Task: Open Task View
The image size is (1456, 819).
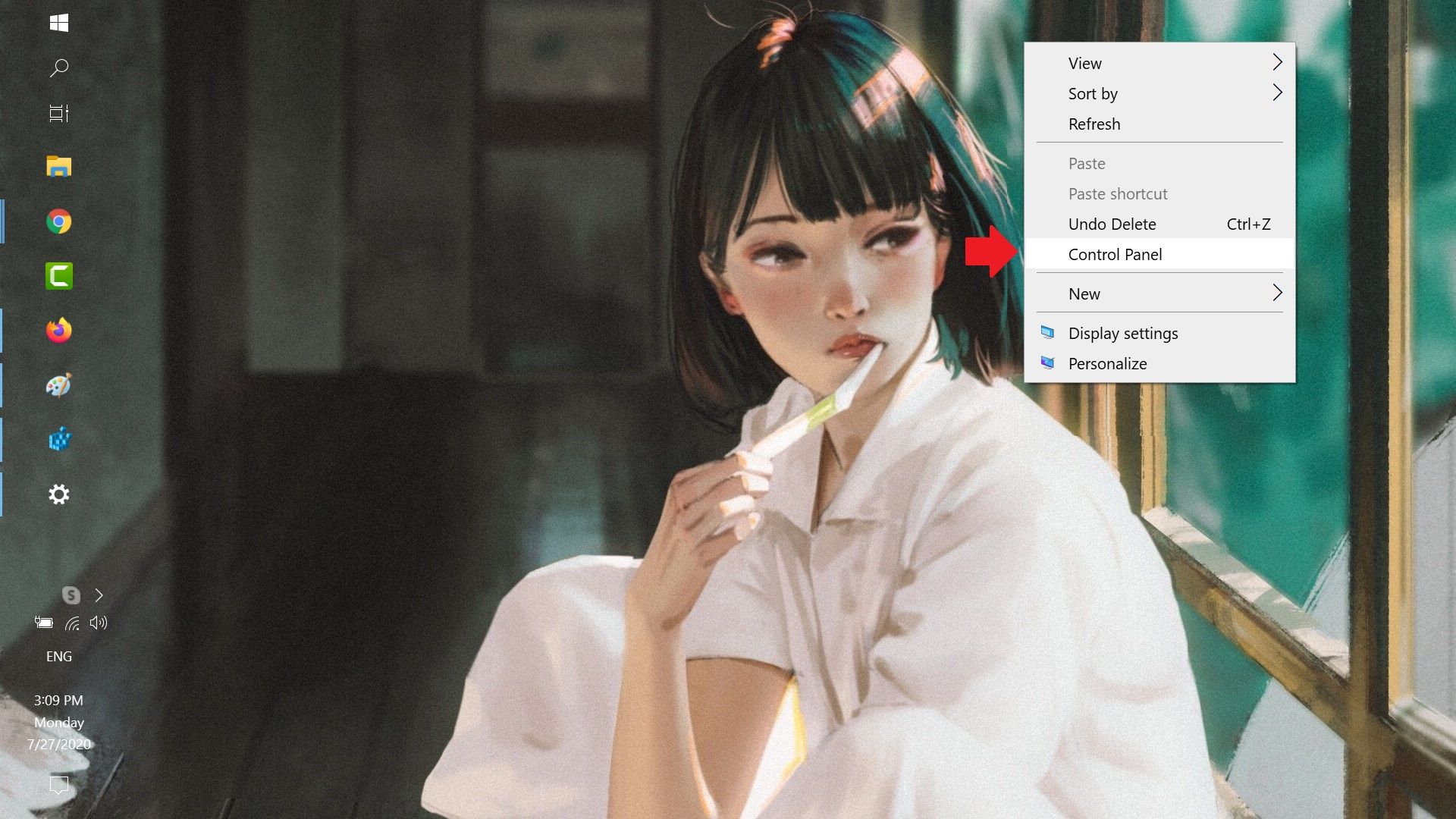Action: pos(59,114)
